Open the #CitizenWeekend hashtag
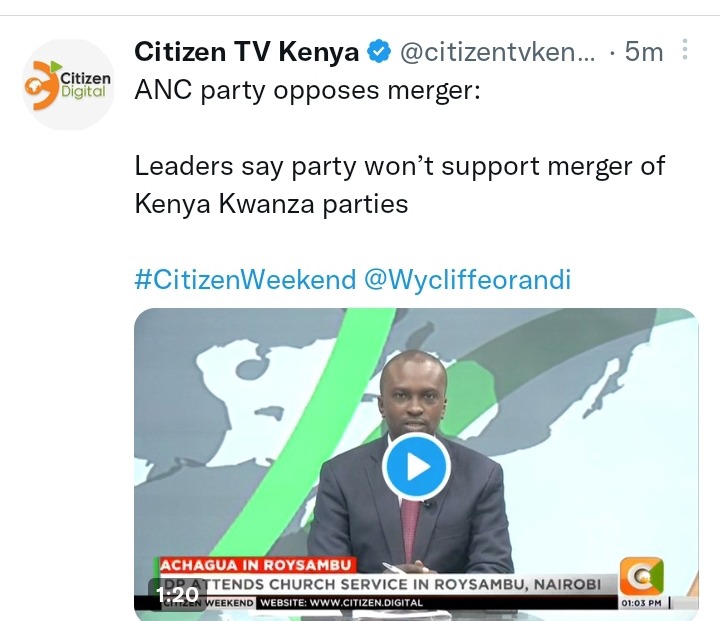The width and height of the screenshot is (720, 621). pyautogui.click(x=245, y=279)
